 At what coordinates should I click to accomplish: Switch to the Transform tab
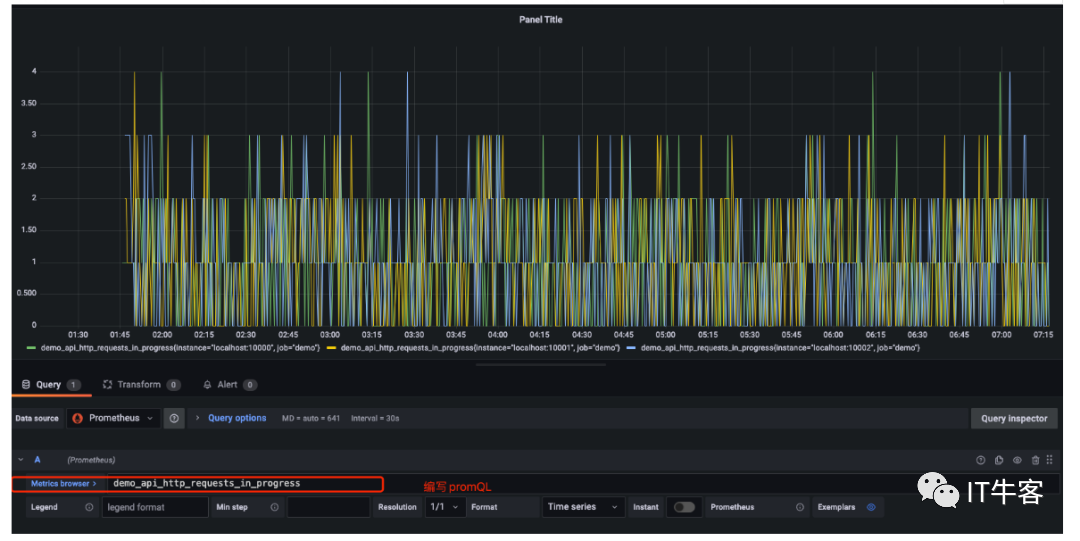142,385
